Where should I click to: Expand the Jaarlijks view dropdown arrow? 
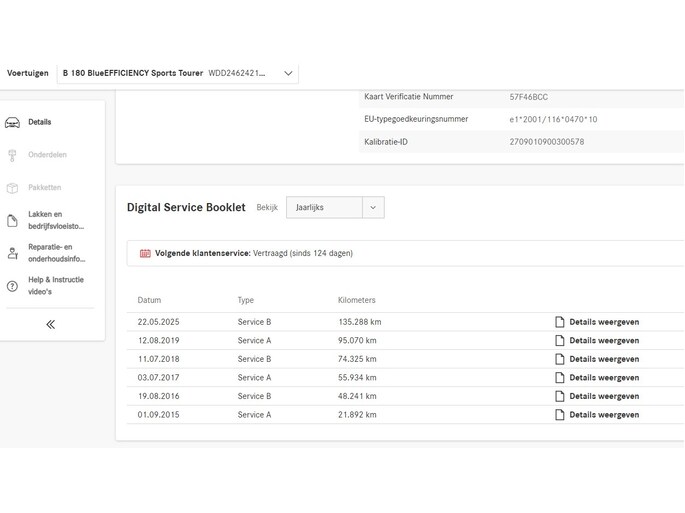373,208
